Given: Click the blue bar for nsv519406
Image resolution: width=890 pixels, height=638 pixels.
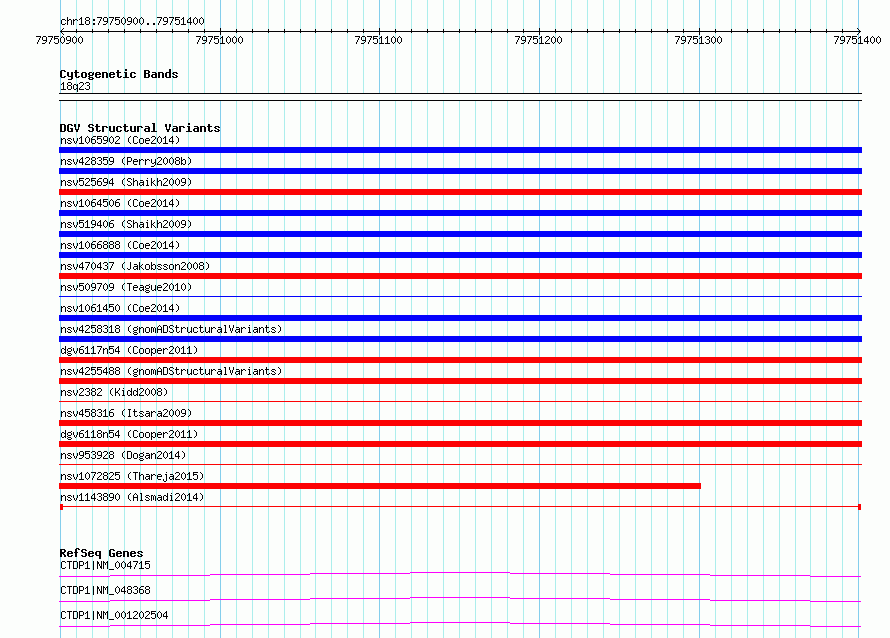Looking at the screenshot, I should point(460,234).
